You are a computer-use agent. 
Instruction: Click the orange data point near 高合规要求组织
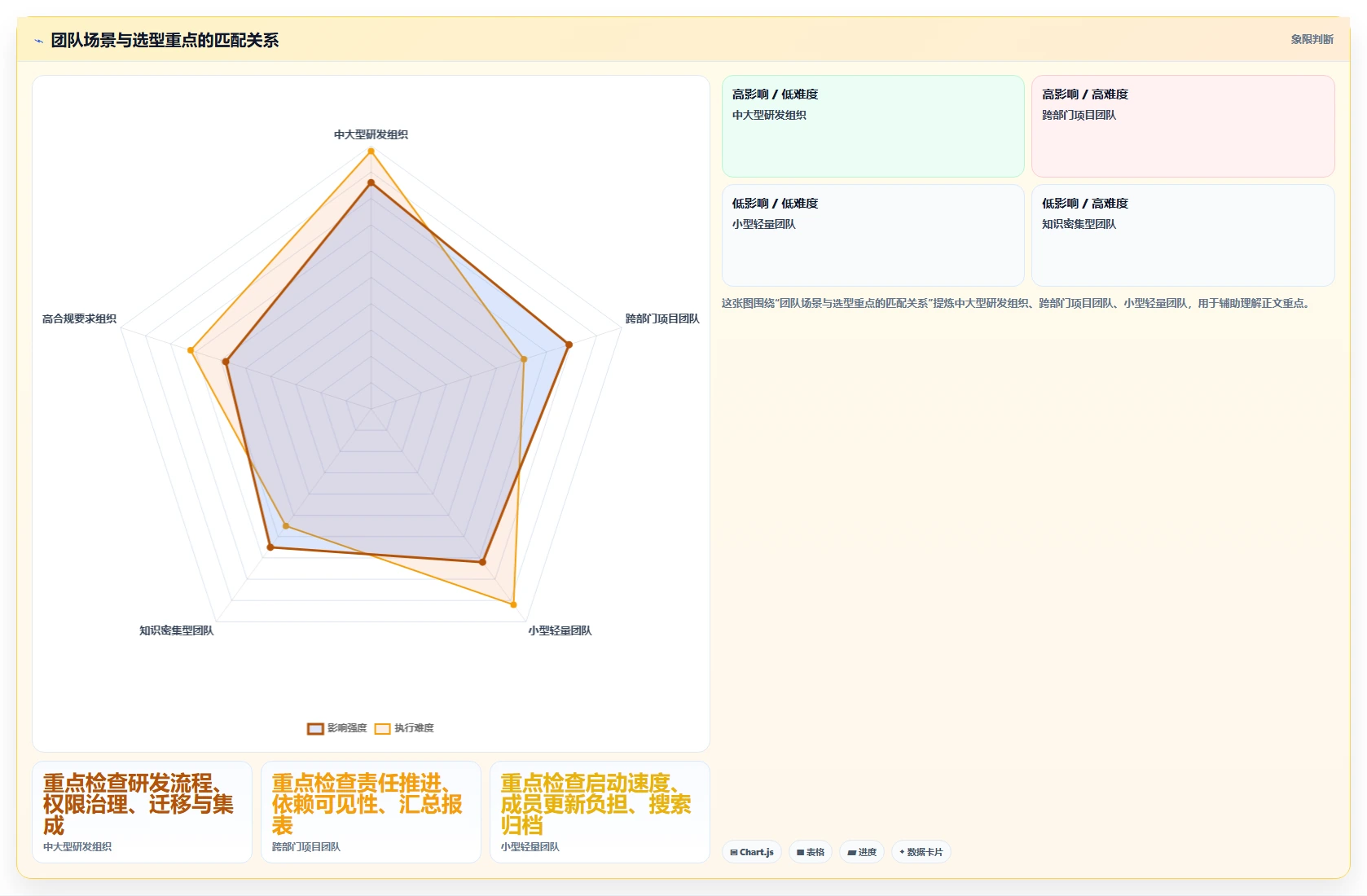click(x=191, y=350)
